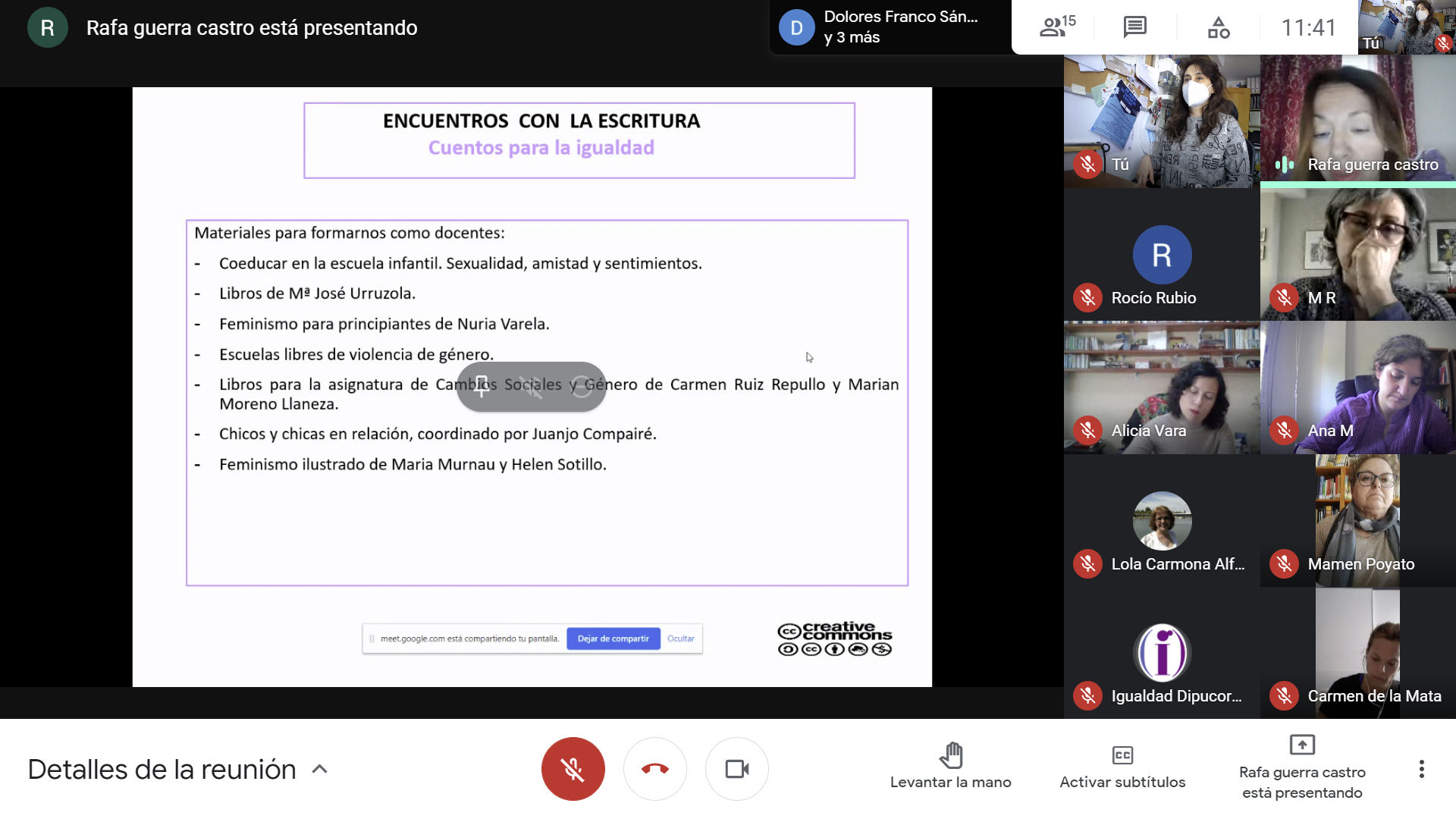Click the Ocultar link in share bar
Screen dimensions: 1456x819
click(x=681, y=639)
